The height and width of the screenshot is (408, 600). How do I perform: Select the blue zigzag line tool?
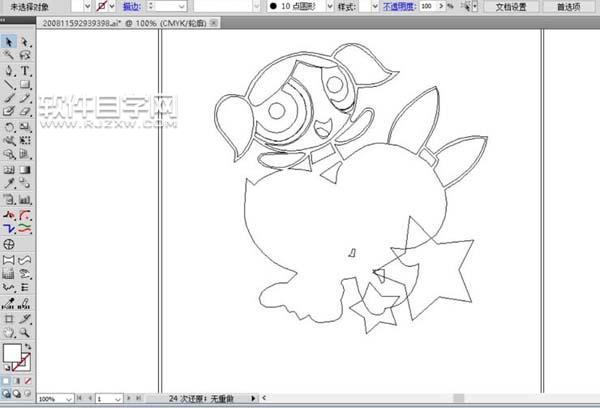click(9, 229)
